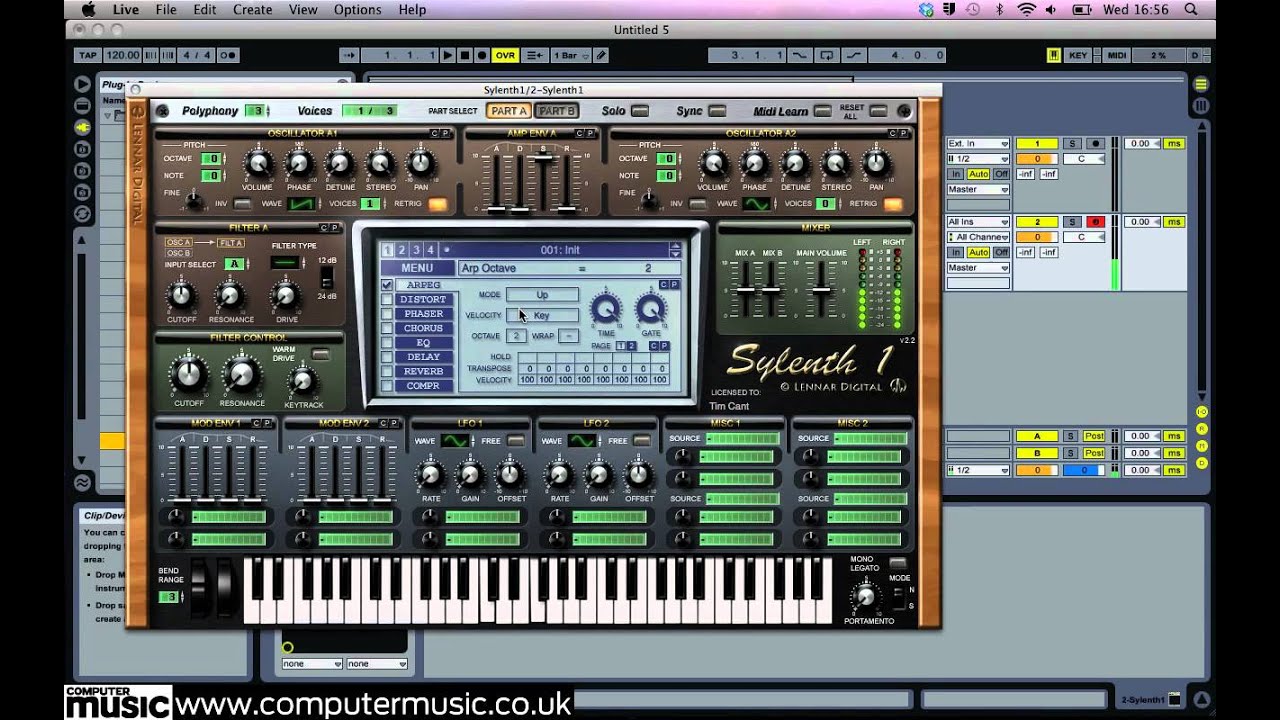
Task: Open the Apple menu
Action: click(87, 9)
